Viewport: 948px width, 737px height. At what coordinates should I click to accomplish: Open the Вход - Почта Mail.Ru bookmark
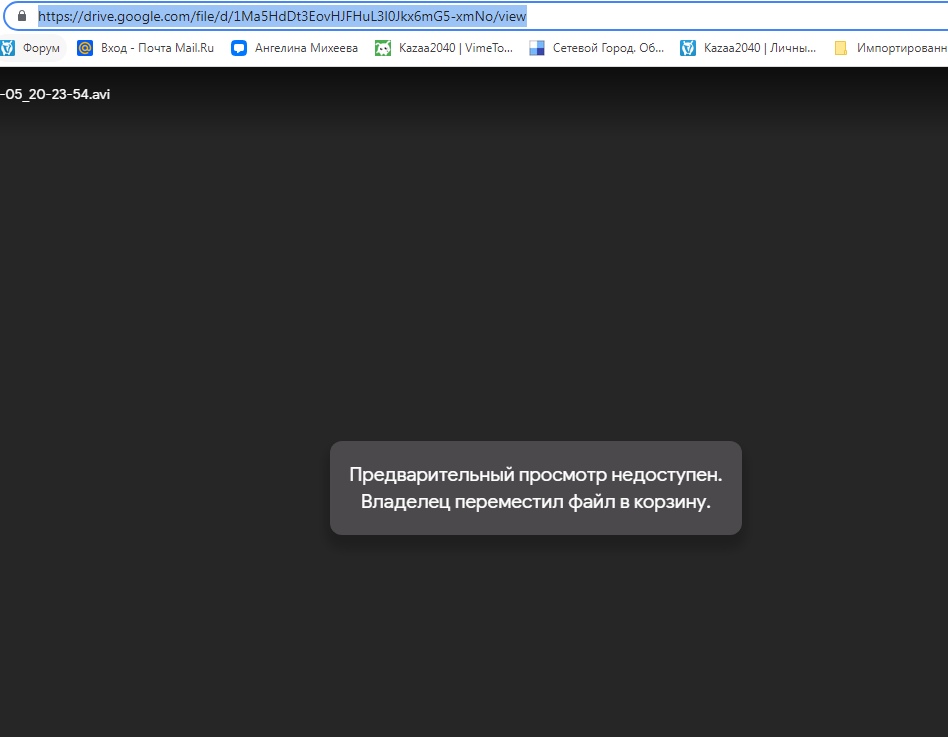tap(157, 48)
